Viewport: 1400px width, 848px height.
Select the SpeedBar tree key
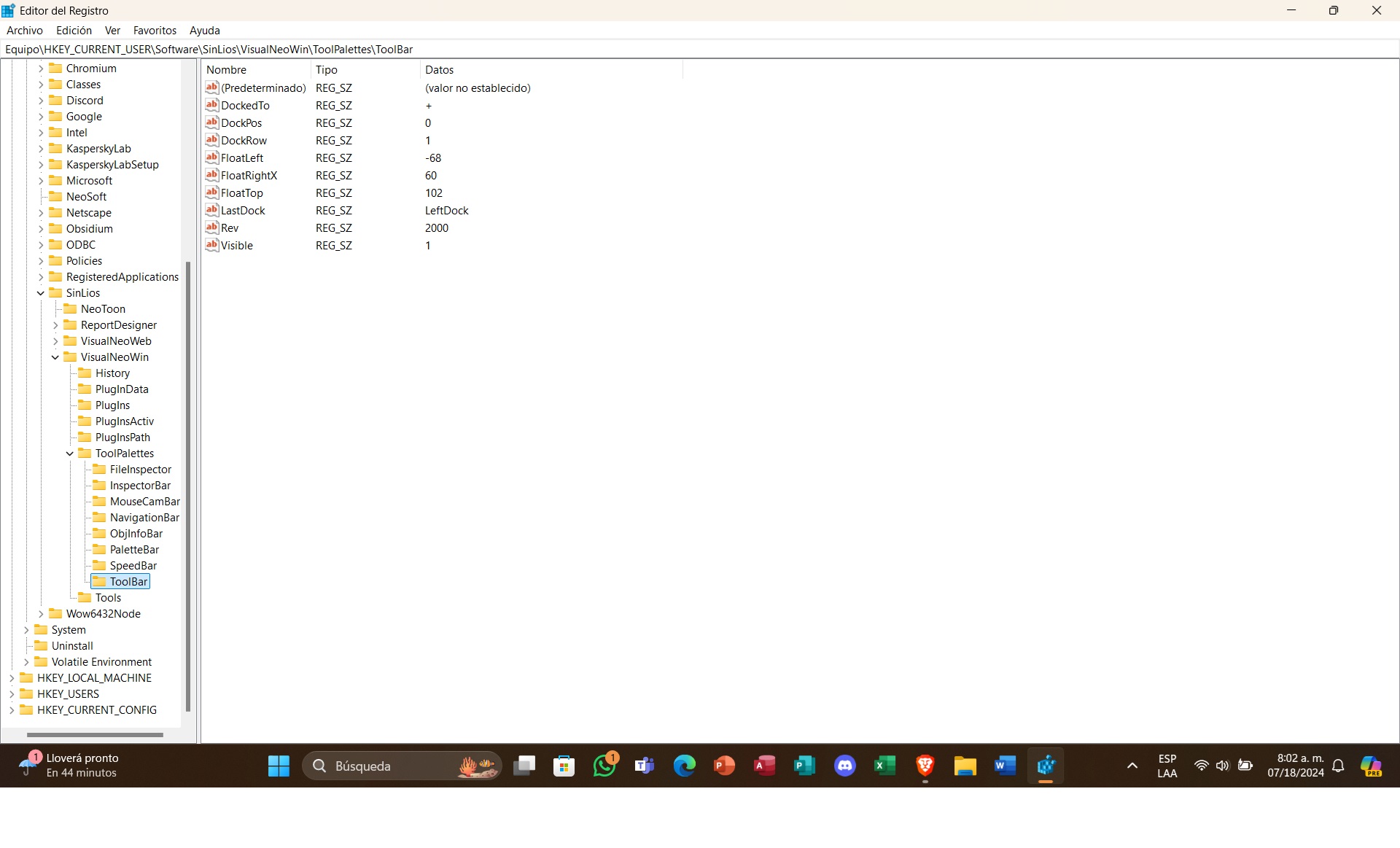133,566
